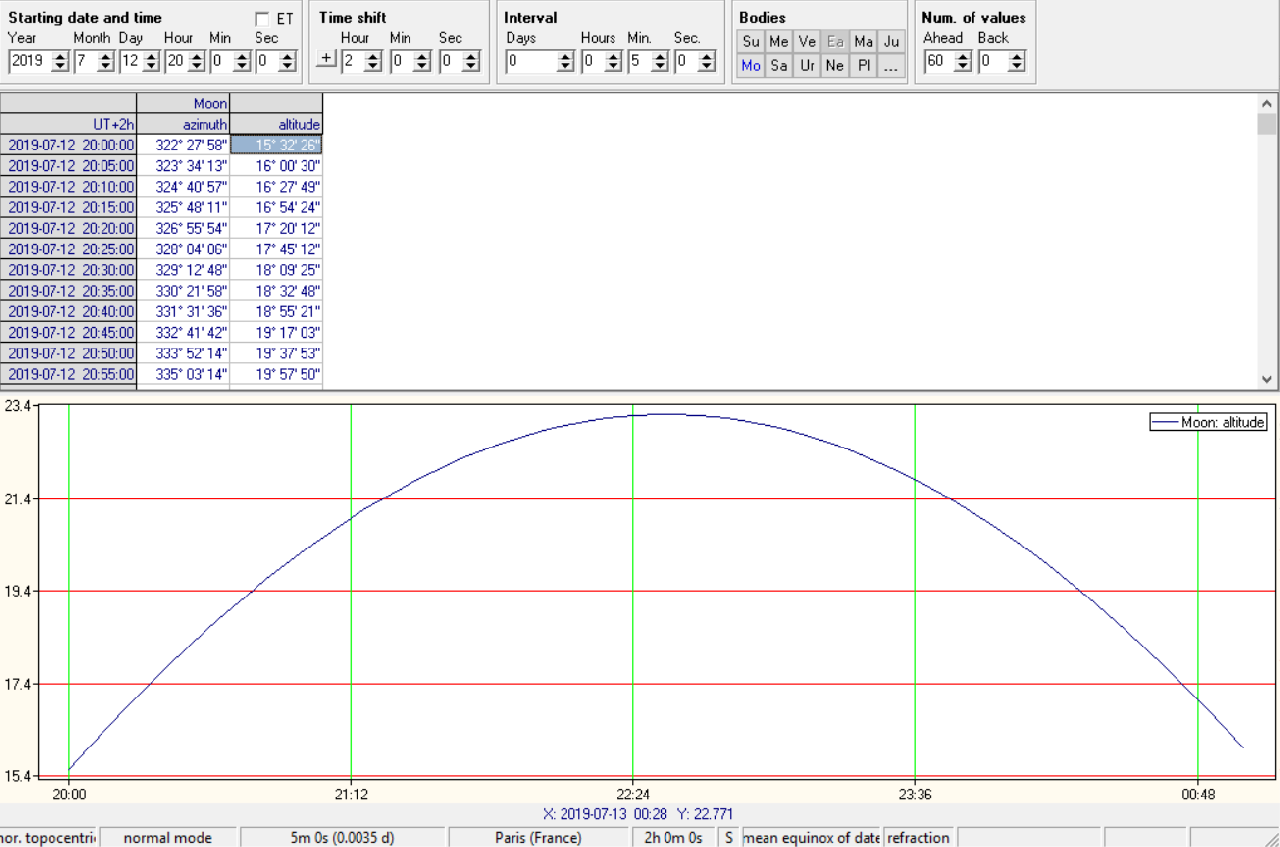The image size is (1280, 847).
Task: Click the Back values input field
Action: (992, 61)
